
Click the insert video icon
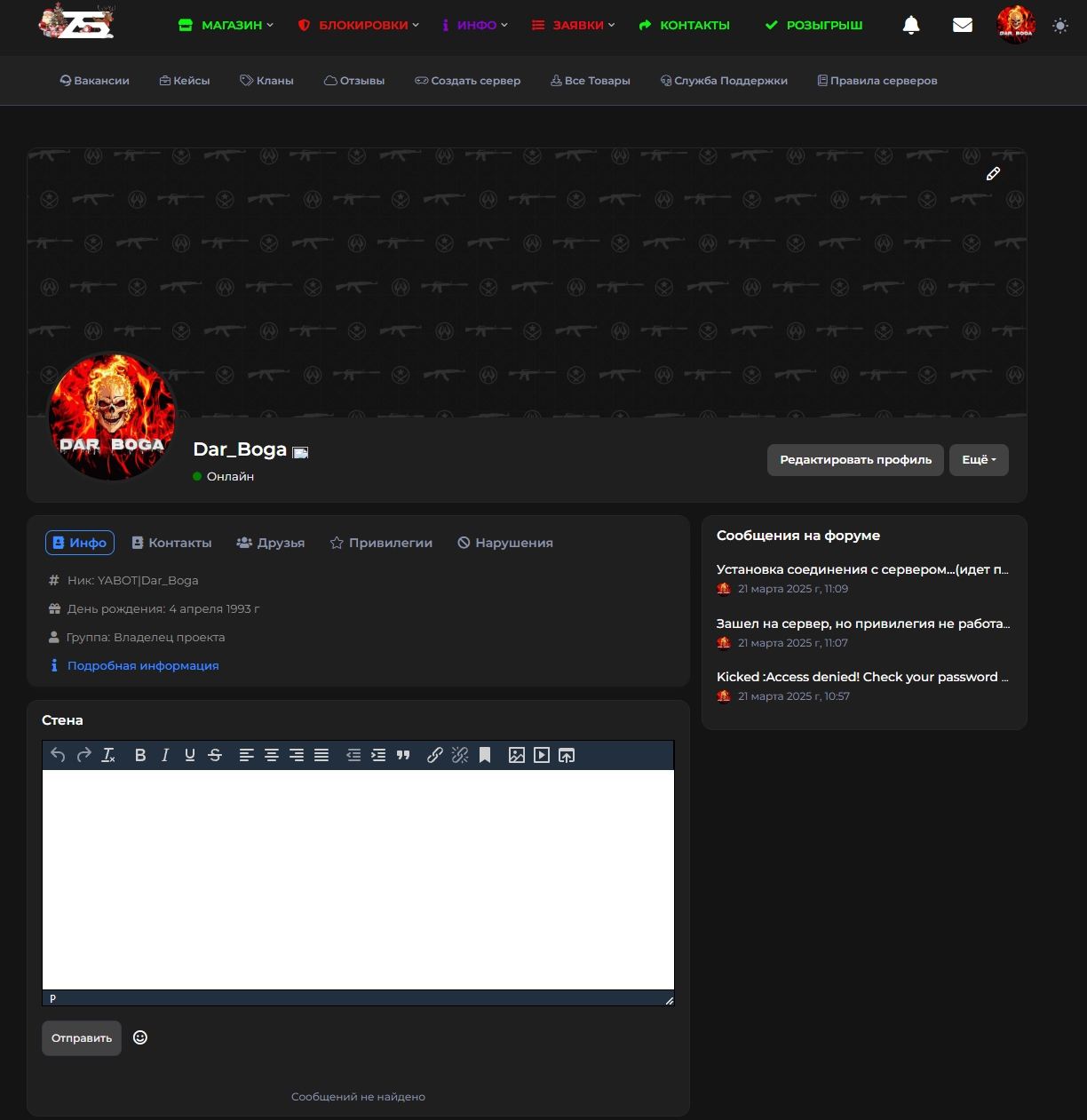pyautogui.click(x=542, y=755)
